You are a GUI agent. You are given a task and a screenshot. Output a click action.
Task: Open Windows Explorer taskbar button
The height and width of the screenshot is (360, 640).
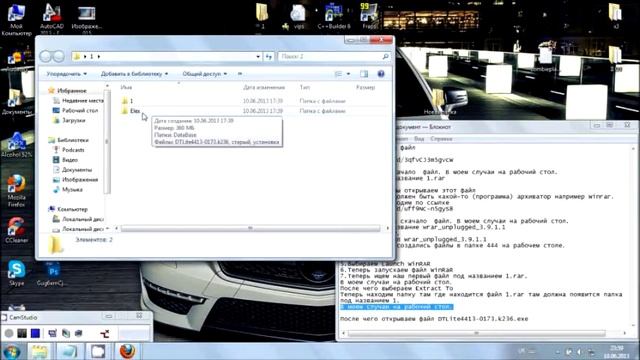[40, 351]
